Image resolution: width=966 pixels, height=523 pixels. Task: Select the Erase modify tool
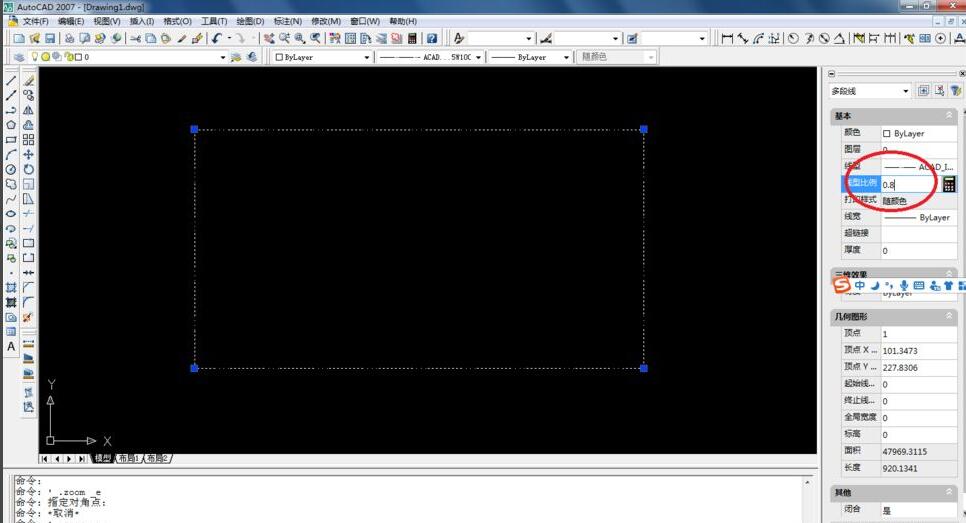pyautogui.click(x=28, y=80)
